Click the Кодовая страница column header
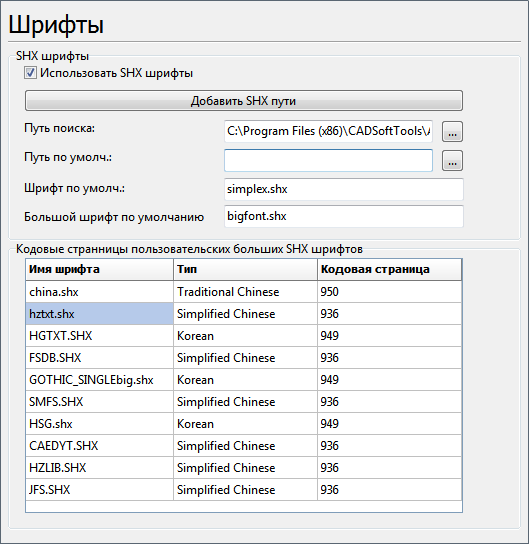This screenshot has width=529, height=544. point(390,269)
